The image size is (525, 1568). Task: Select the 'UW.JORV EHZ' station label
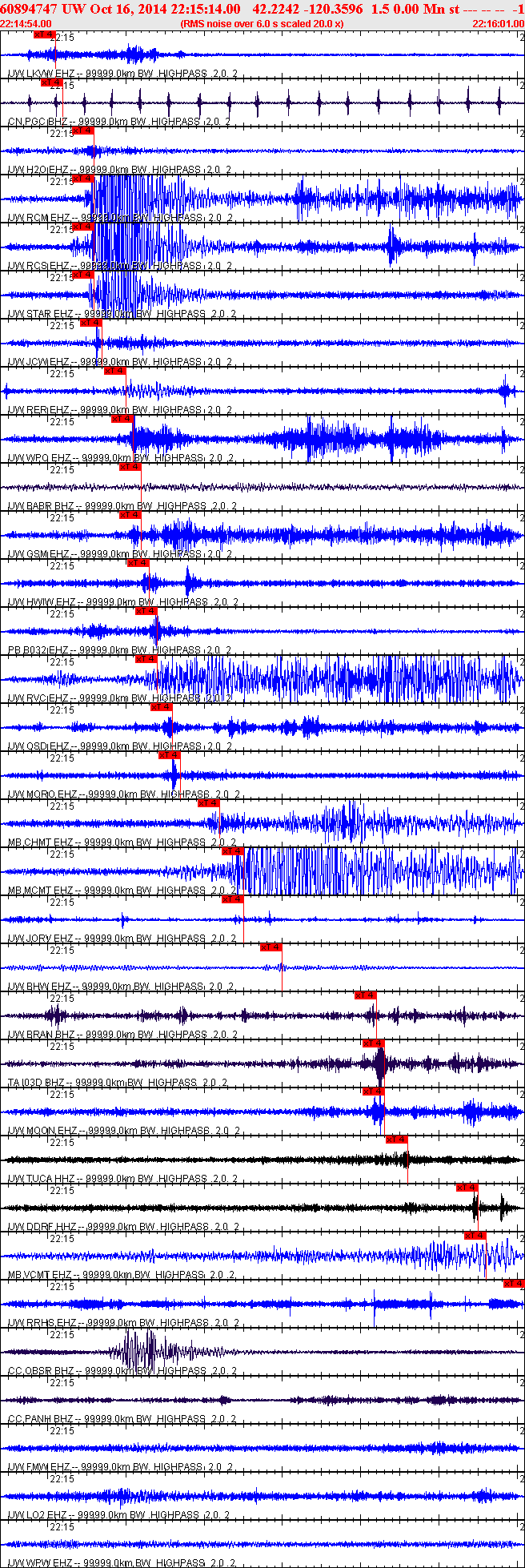(x=41, y=939)
